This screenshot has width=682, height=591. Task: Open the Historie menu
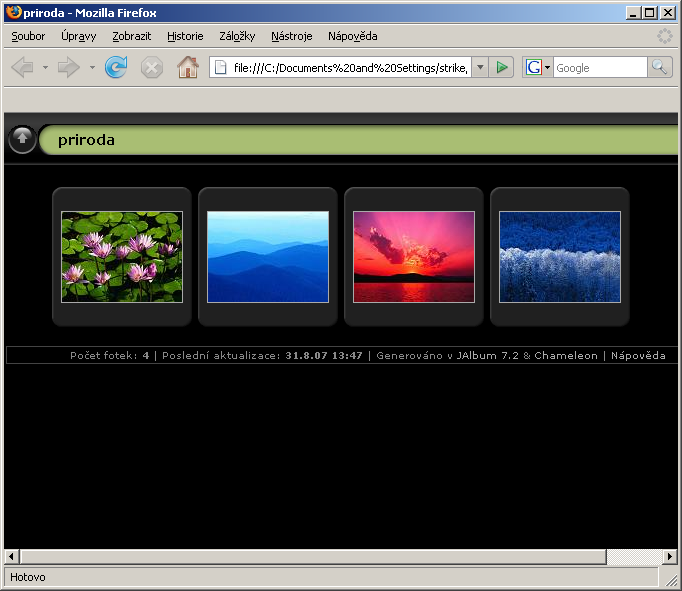coord(185,36)
